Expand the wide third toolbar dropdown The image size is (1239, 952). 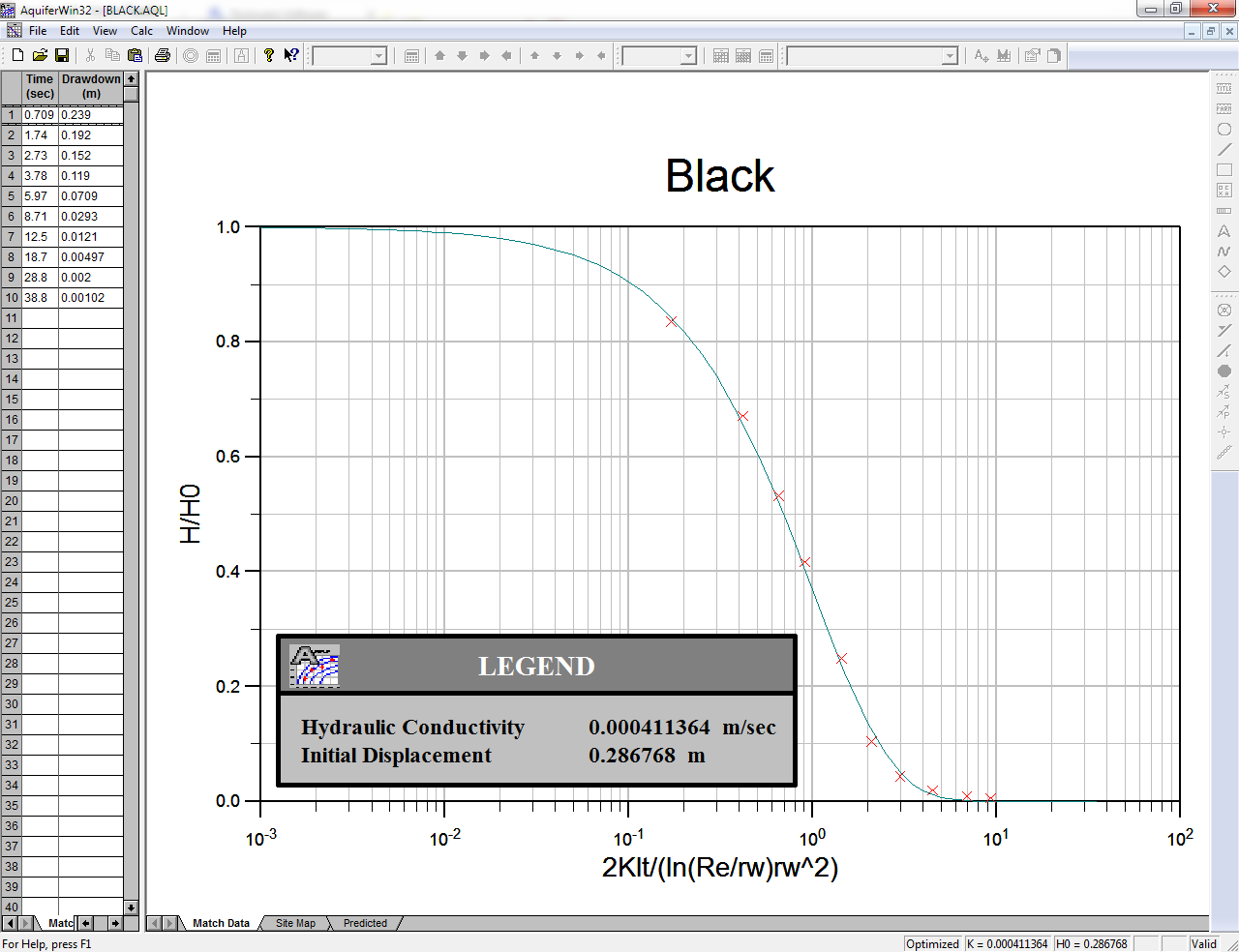[x=949, y=56]
